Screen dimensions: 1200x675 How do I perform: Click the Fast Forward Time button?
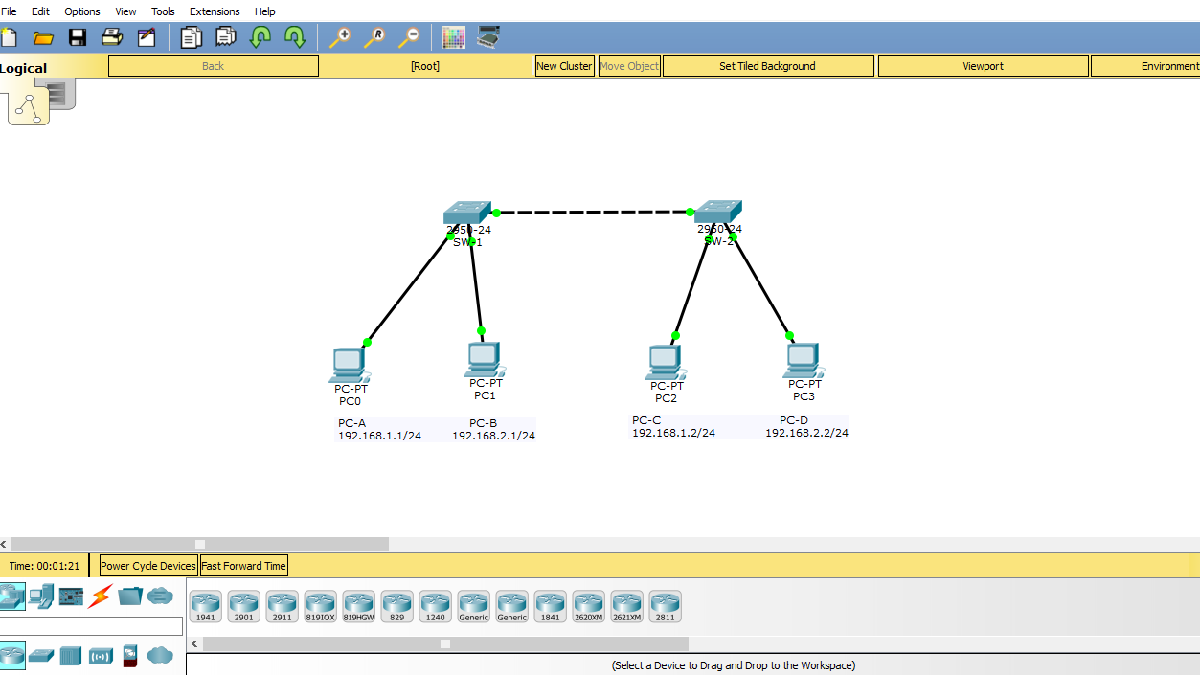[x=244, y=566]
